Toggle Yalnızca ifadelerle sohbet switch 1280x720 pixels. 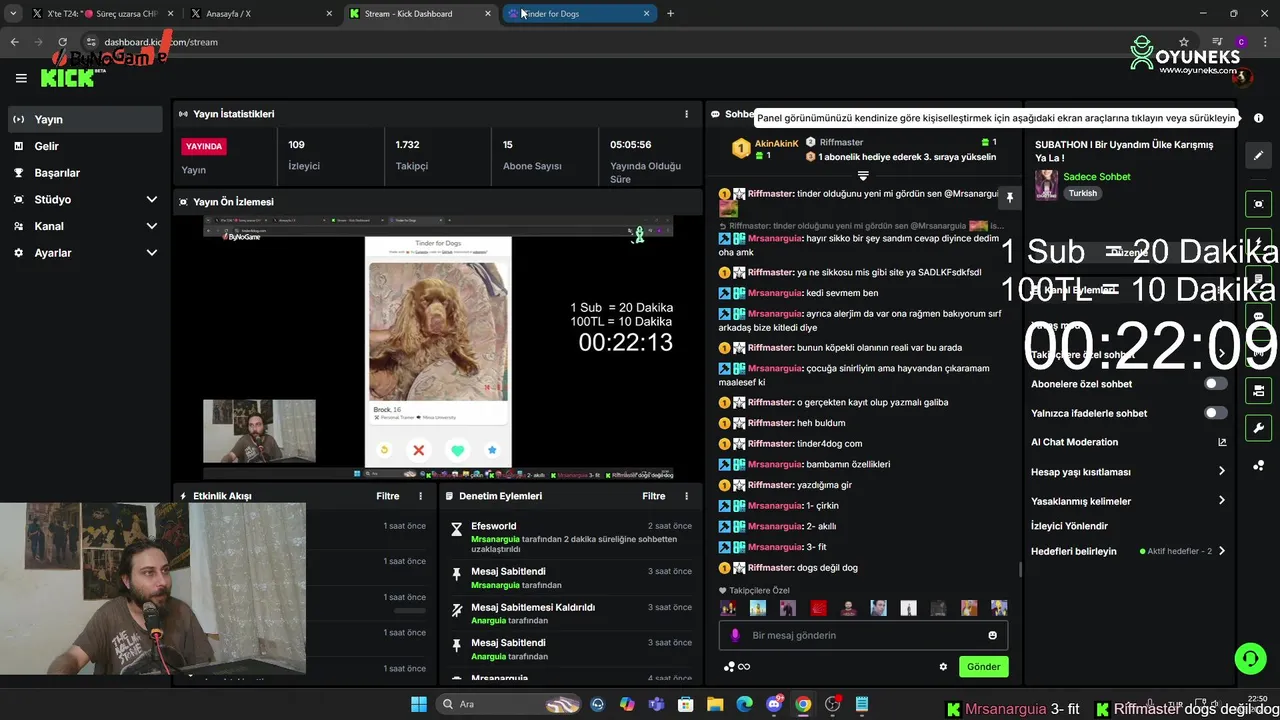[1215, 413]
